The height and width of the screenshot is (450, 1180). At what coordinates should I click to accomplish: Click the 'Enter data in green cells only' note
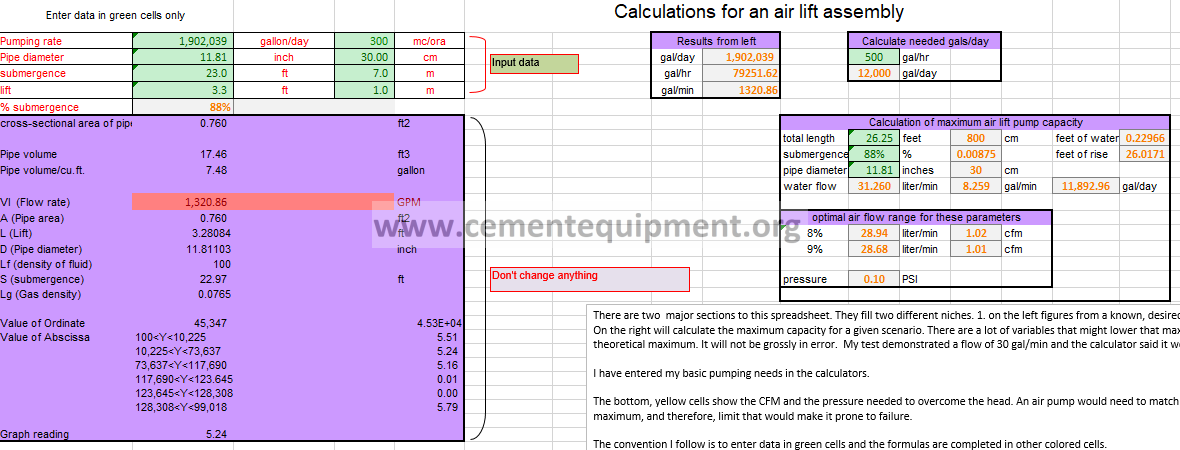pos(115,15)
